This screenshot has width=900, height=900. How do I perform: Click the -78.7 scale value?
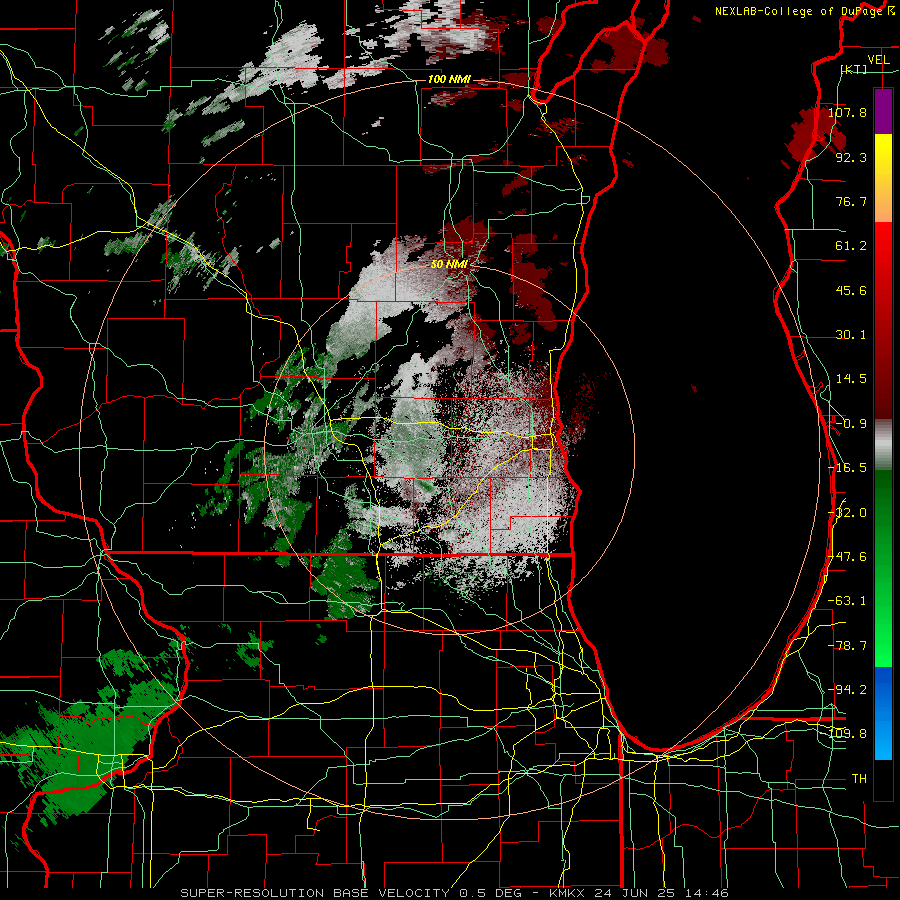pyautogui.click(x=847, y=646)
